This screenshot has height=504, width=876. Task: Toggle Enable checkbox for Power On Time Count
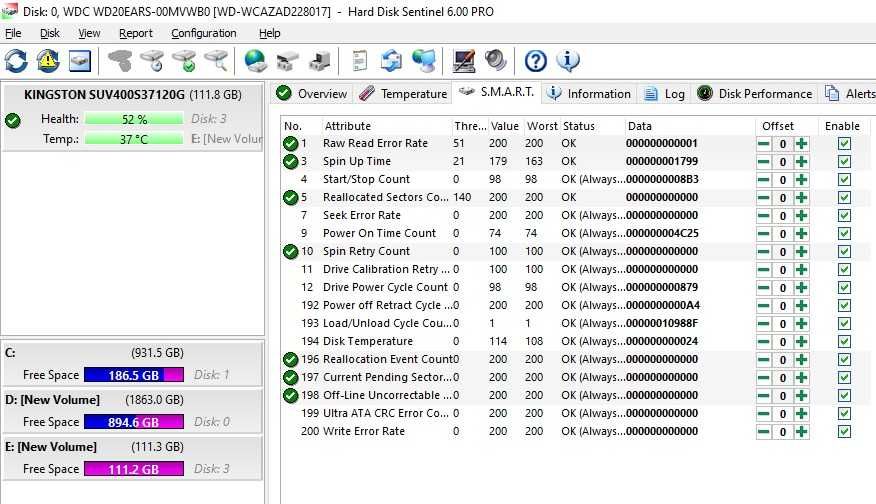(844, 234)
